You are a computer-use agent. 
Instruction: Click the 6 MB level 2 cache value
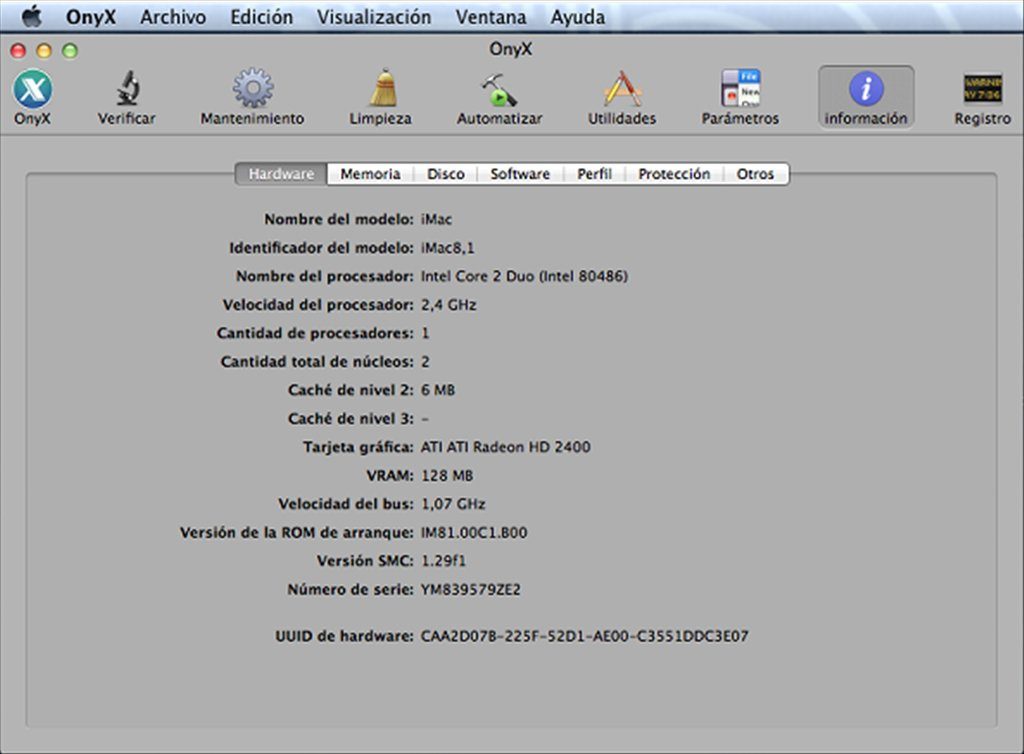pyautogui.click(x=438, y=390)
